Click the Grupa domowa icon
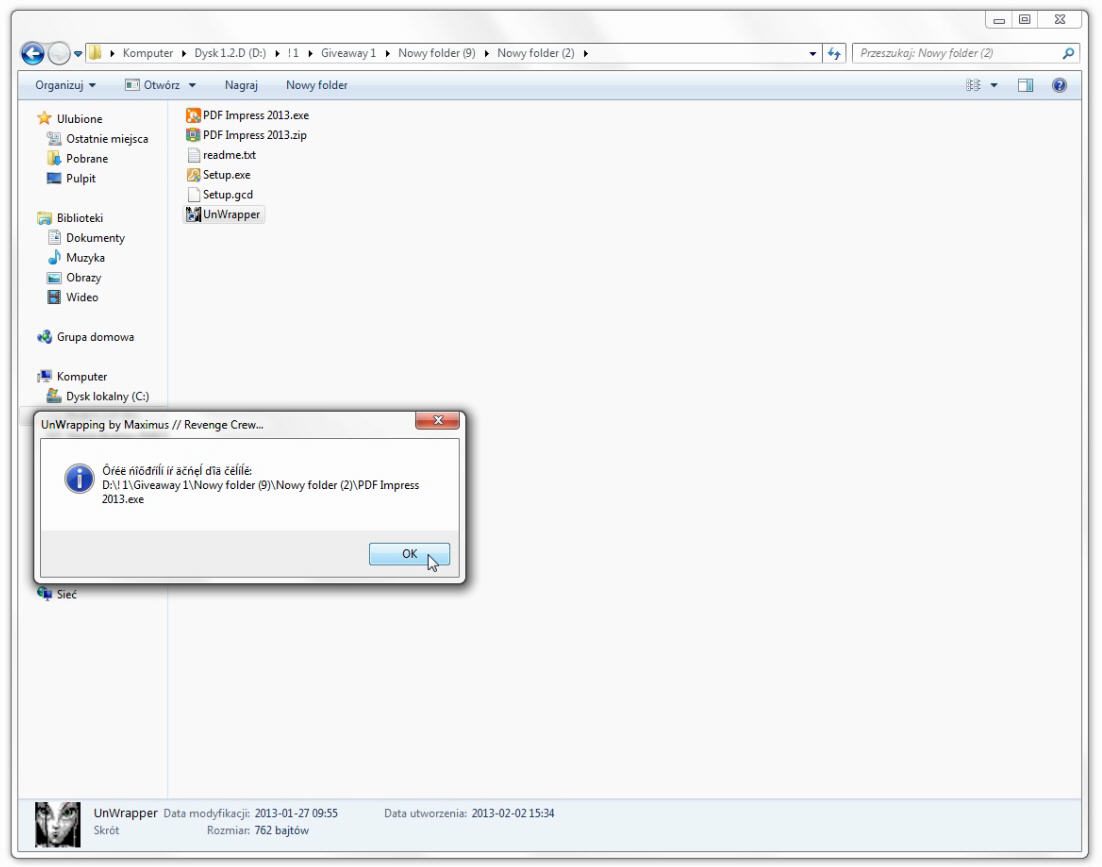The width and height of the screenshot is (1102, 867). tap(44, 337)
